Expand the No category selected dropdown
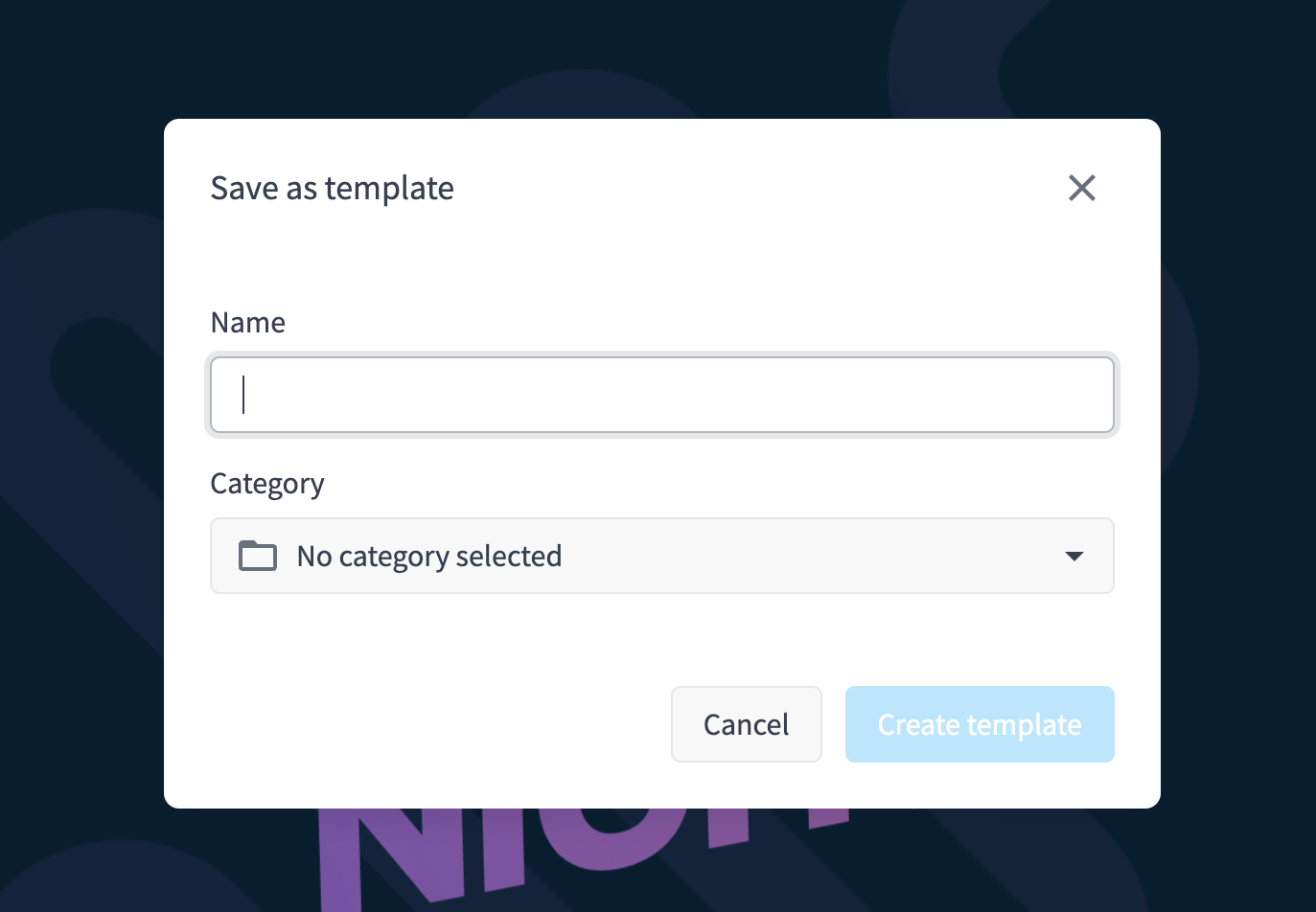Screen dimensions: 1316x912 (662, 556)
